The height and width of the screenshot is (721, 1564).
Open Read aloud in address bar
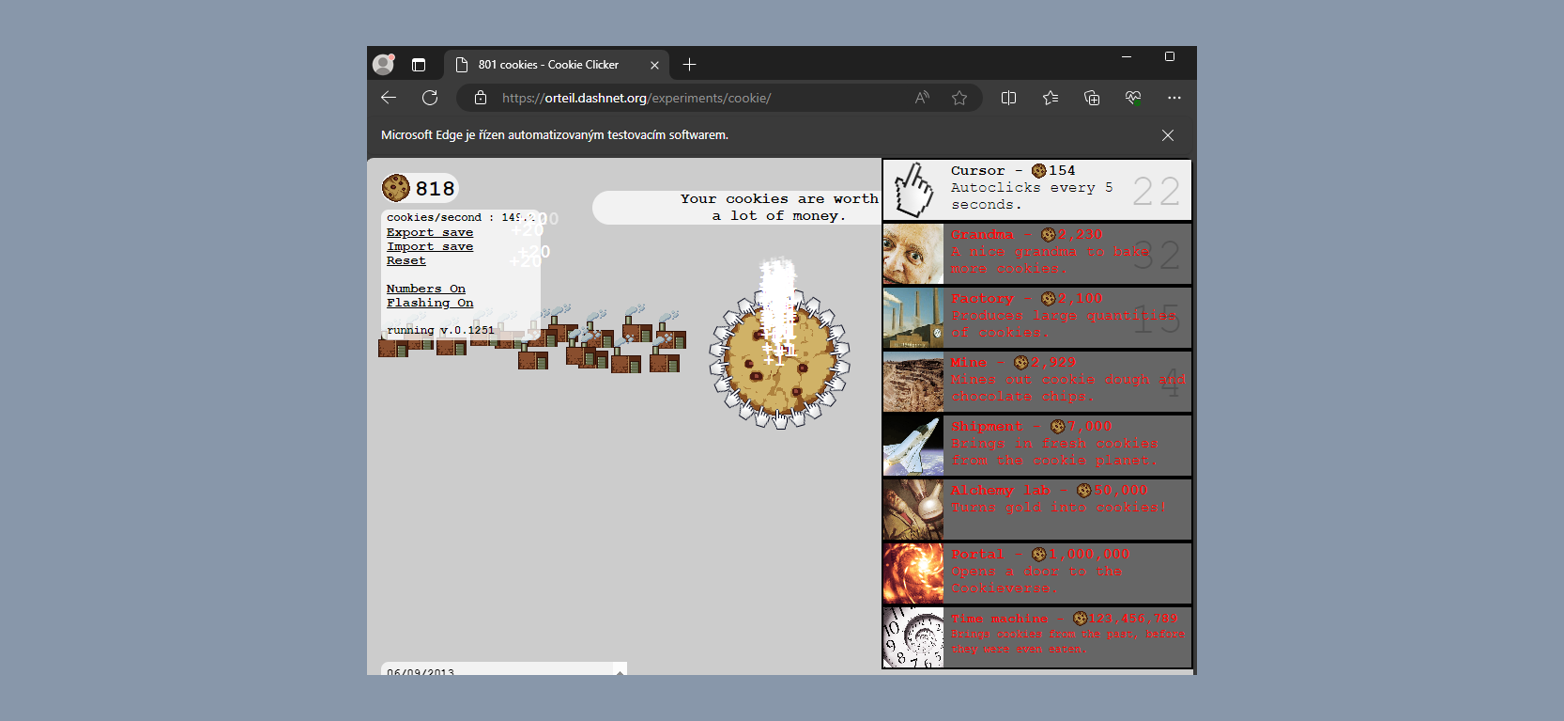click(x=922, y=97)
